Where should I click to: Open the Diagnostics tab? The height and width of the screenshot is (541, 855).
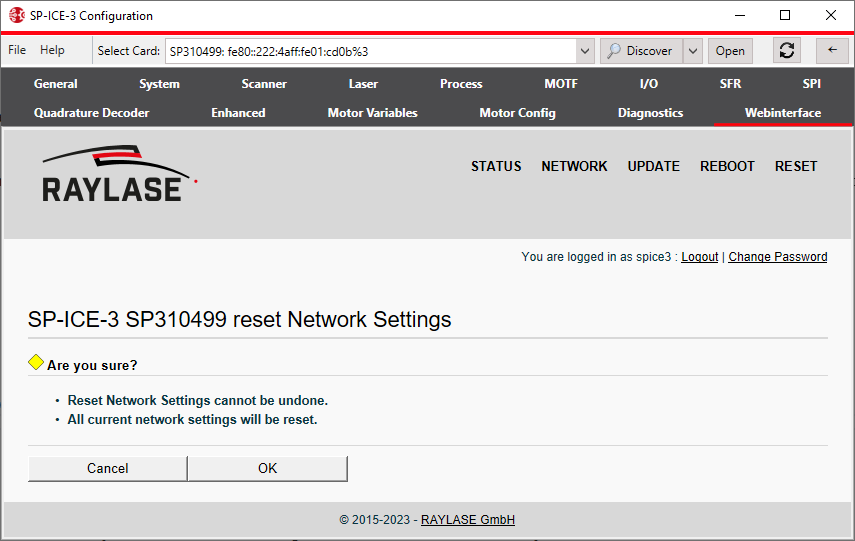[651, 113]
